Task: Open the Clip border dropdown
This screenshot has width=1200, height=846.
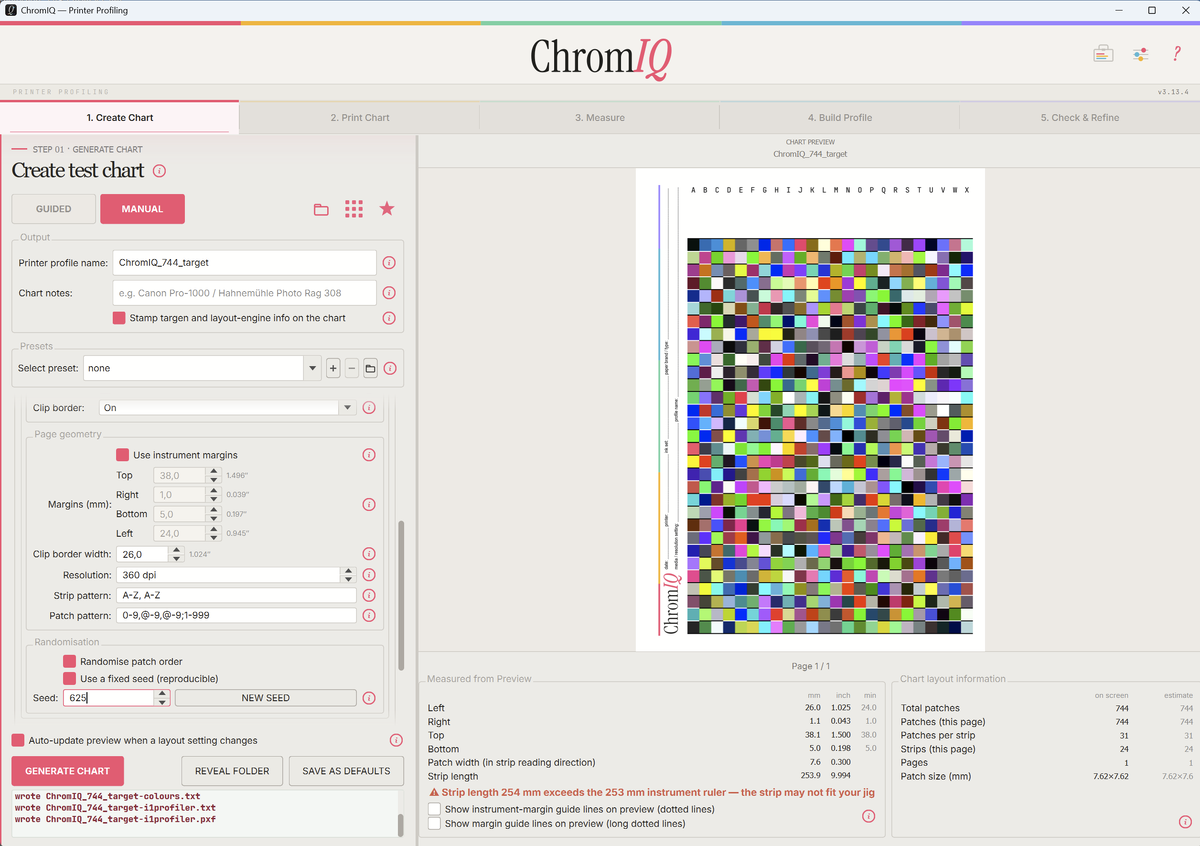Action: pos(347,408)
